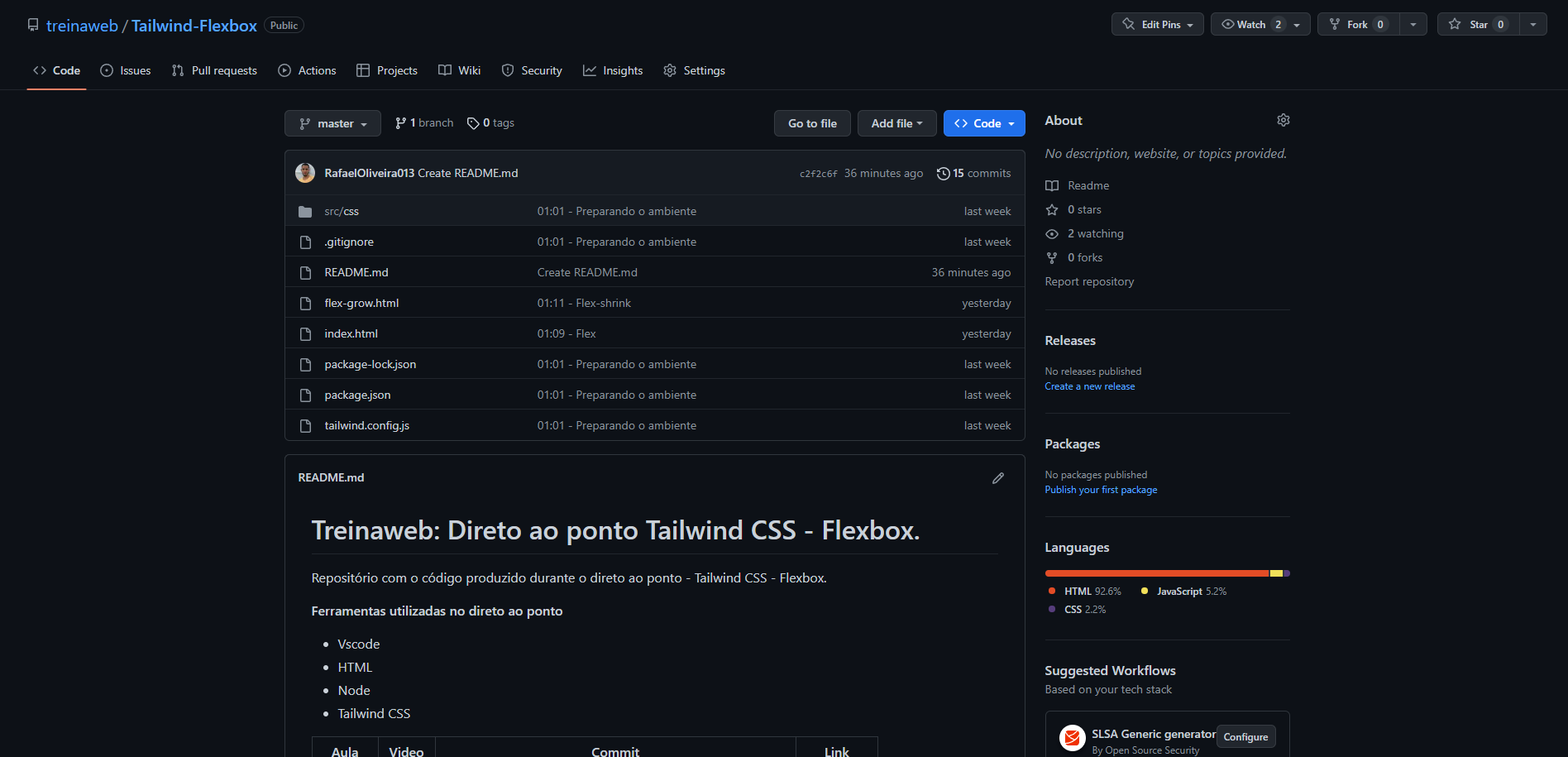The image size is (1568, 757).
Task: Expand the Add file dropdown
Action: click(x=896, y=123)
